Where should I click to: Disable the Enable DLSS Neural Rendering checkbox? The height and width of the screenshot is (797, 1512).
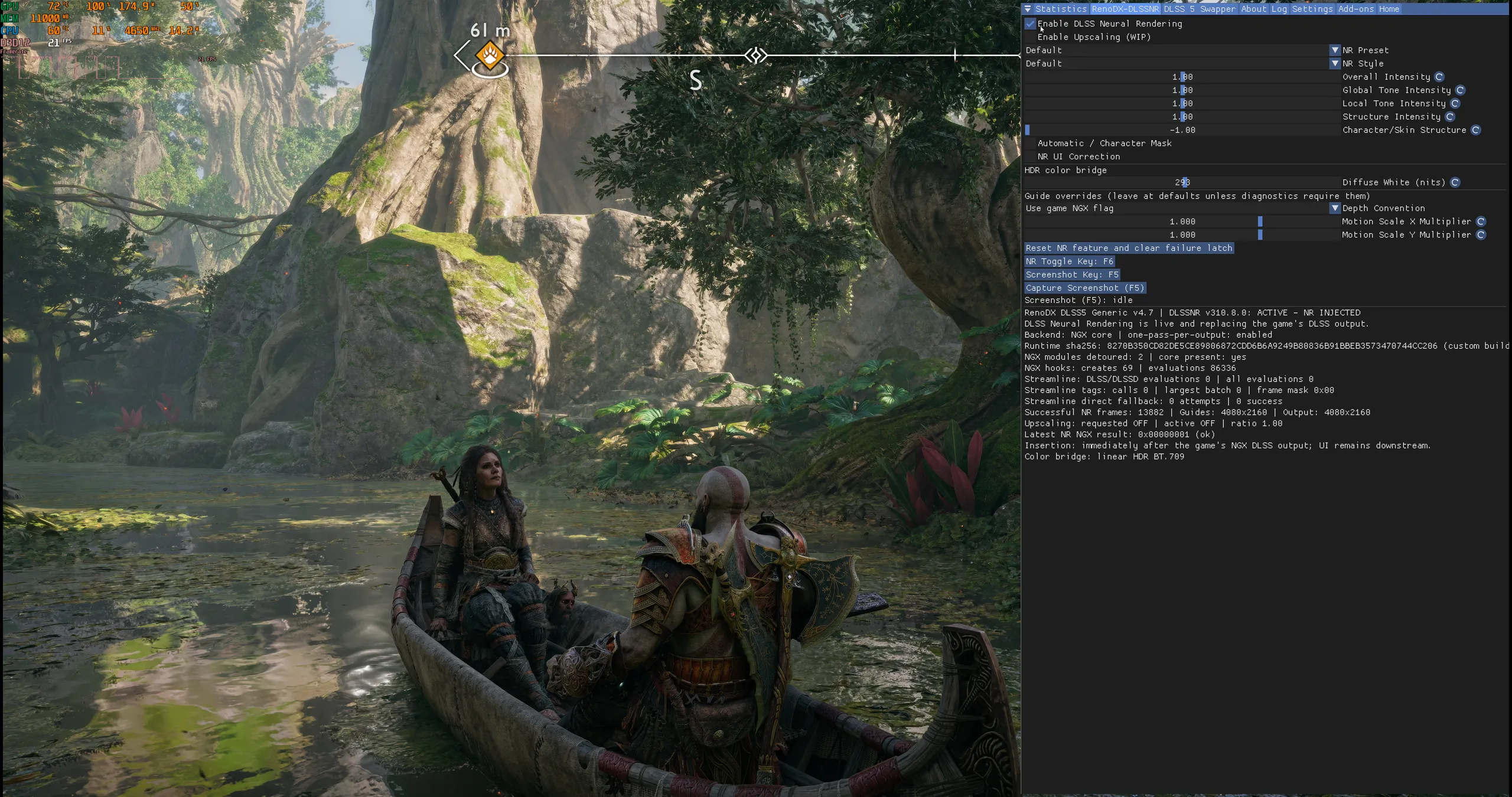(x=1031, y=24)
